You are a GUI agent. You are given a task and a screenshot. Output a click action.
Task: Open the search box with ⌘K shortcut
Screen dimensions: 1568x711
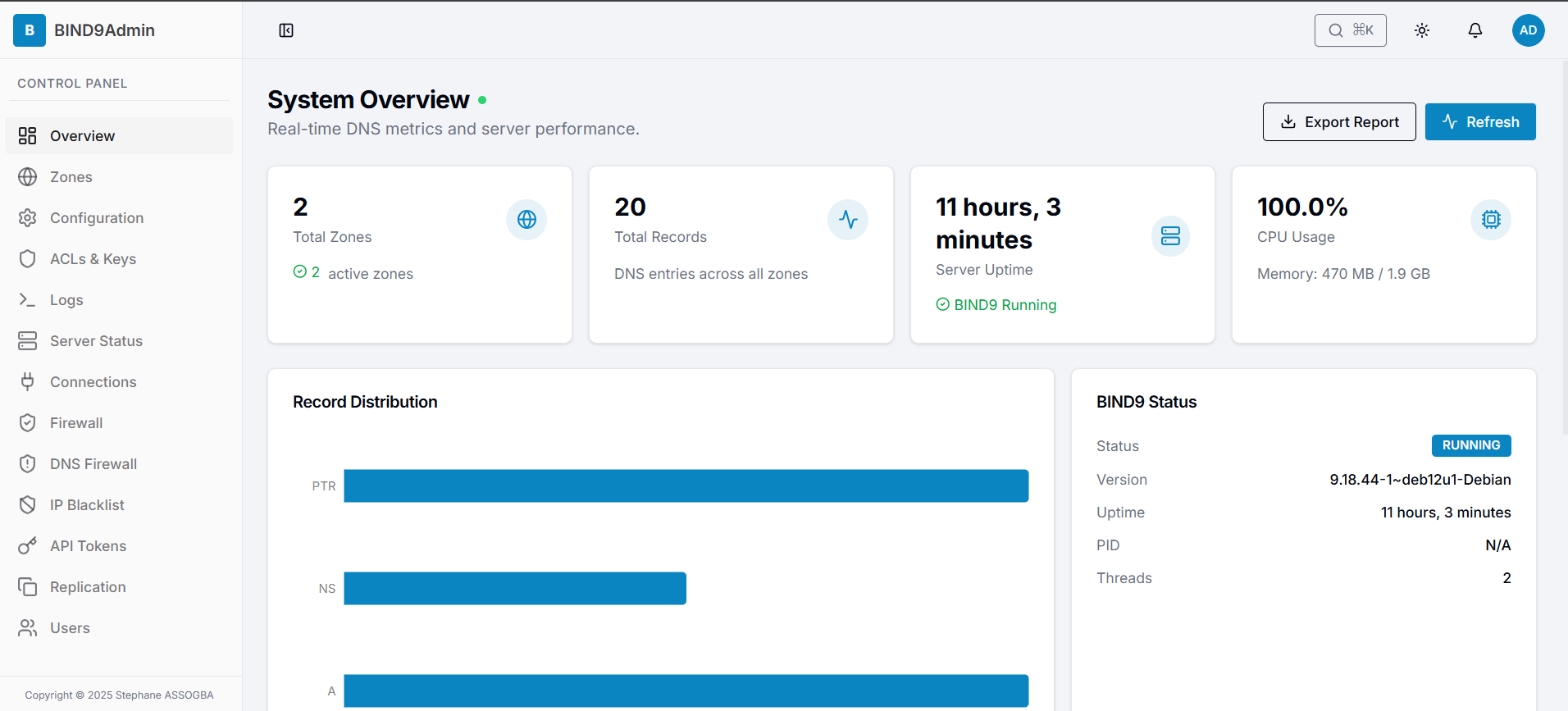tap(1351, 30)
